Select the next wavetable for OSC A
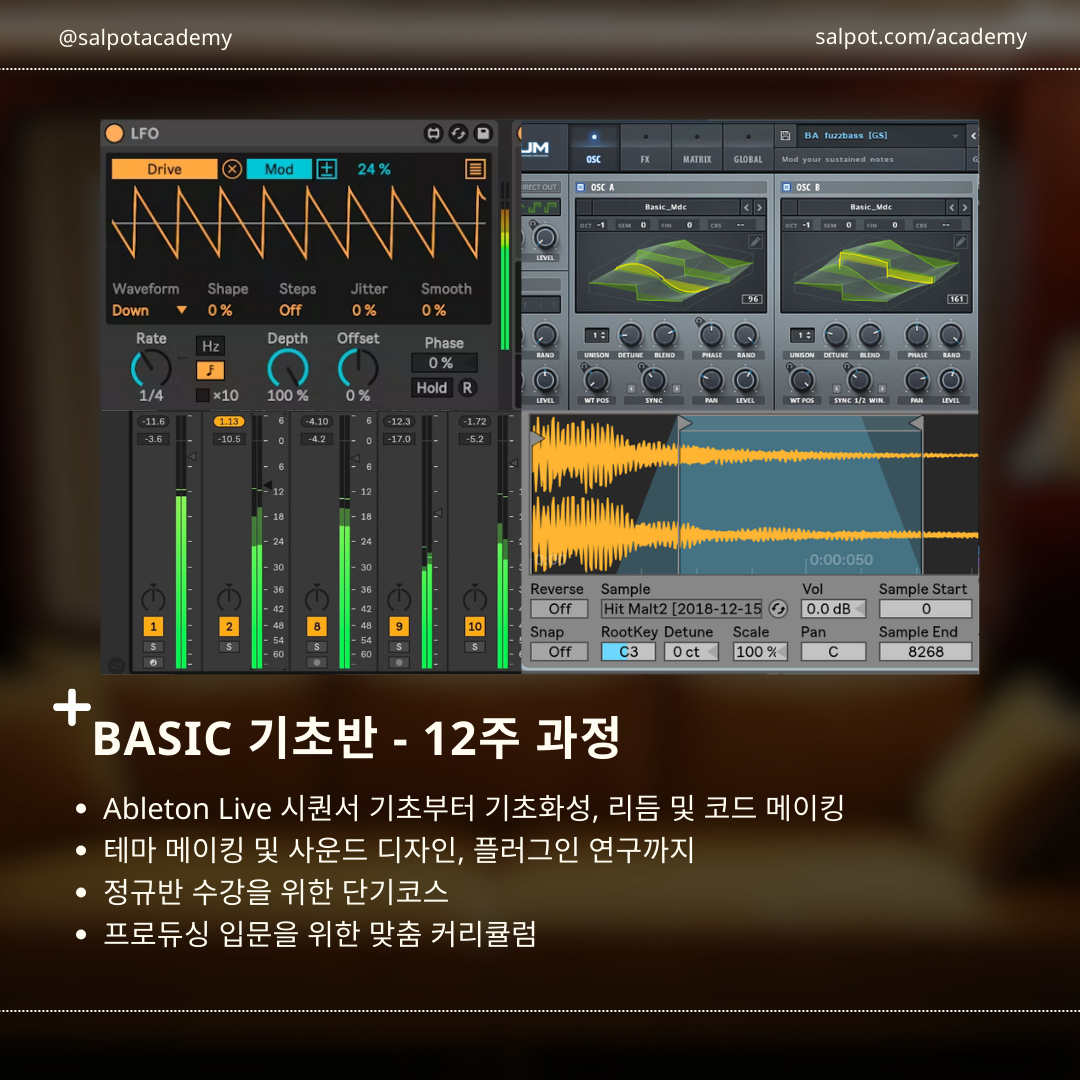This screenshot has height=1080, width=1080. click(759, 207)
